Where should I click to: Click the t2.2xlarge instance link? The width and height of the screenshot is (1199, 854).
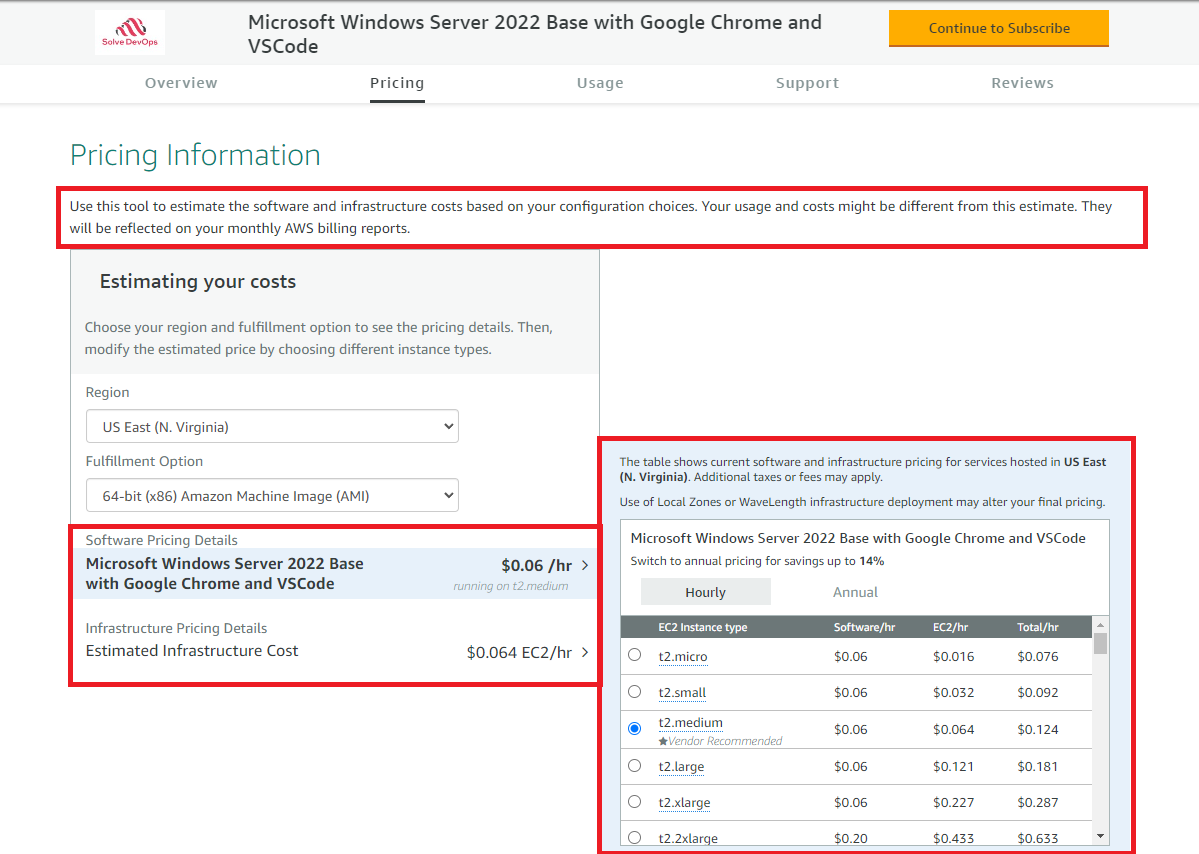(x=688, y=839)
